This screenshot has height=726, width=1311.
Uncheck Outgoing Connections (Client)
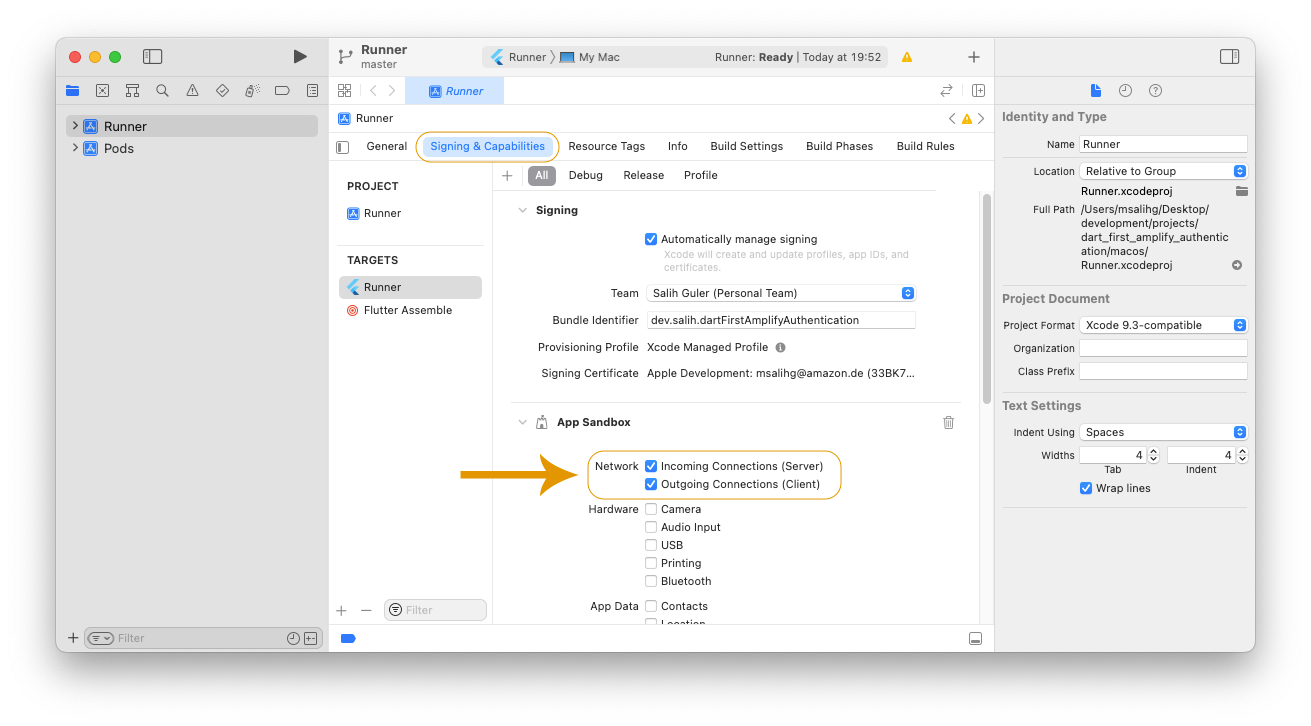pyautogui.click(x=651, y=484)
